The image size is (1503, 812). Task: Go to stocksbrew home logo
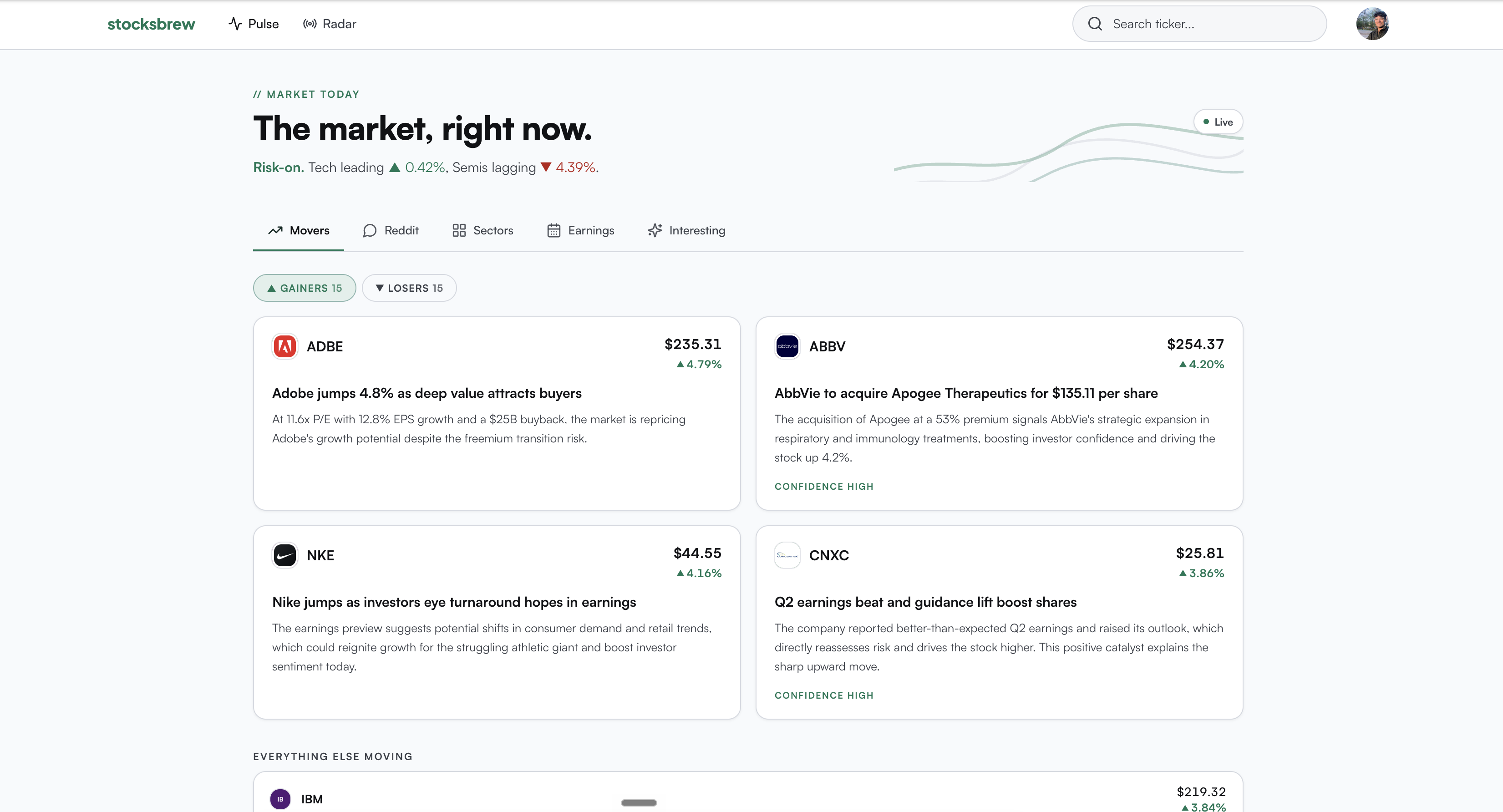151,24
